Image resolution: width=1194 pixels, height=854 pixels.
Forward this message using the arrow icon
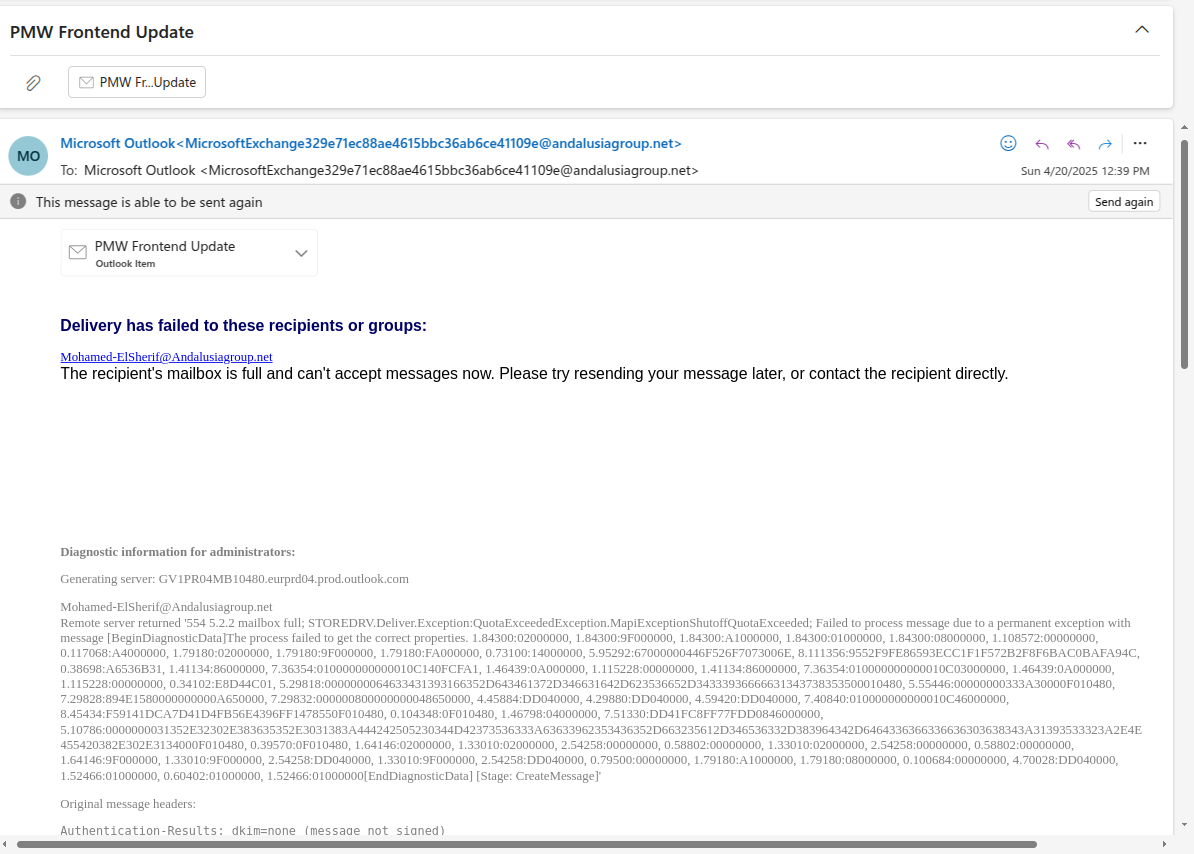pos(1105,143)
